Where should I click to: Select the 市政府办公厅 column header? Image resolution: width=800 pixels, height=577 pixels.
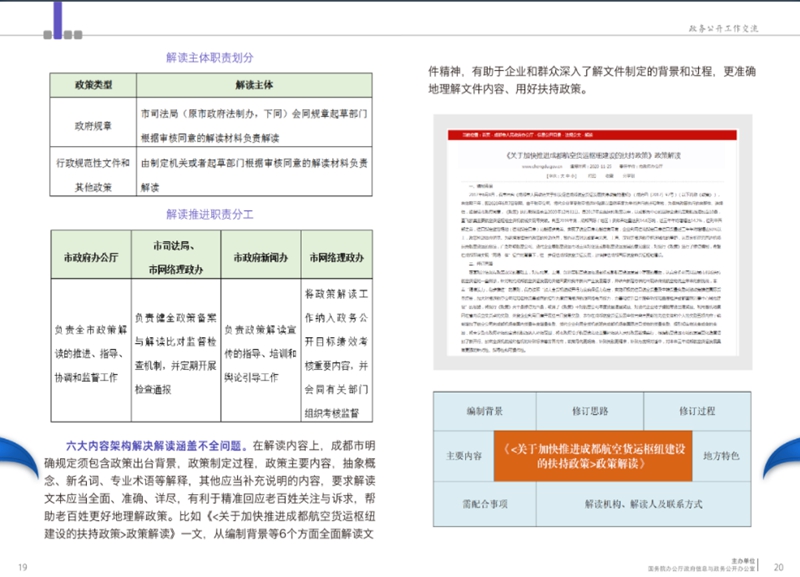(x=91, y=255)
